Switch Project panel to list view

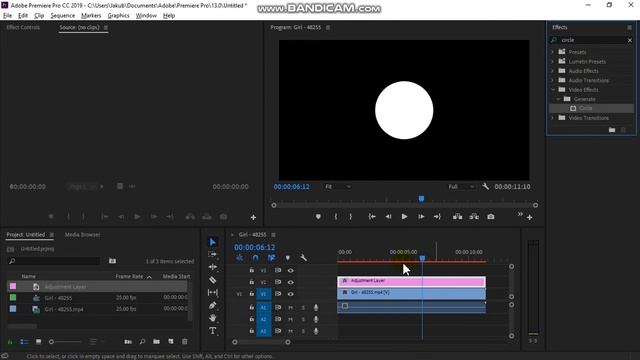24,342
